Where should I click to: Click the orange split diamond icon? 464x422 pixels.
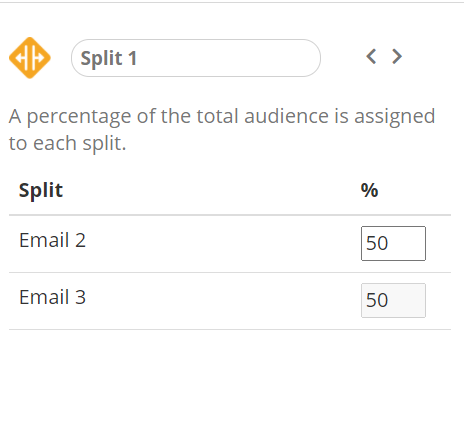[x=30, y=58]
